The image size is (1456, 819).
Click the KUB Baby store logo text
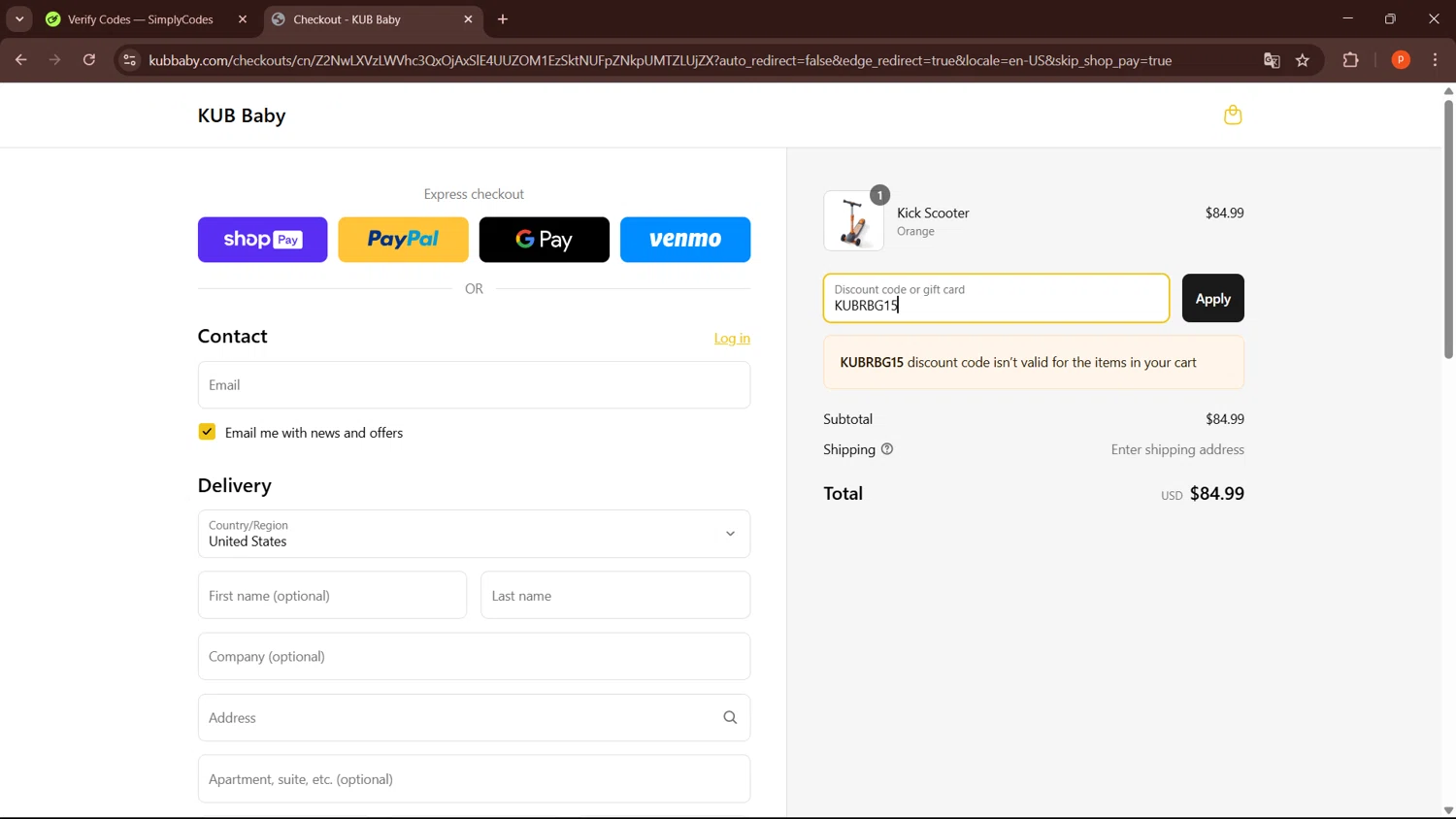(x=242, y=115)
